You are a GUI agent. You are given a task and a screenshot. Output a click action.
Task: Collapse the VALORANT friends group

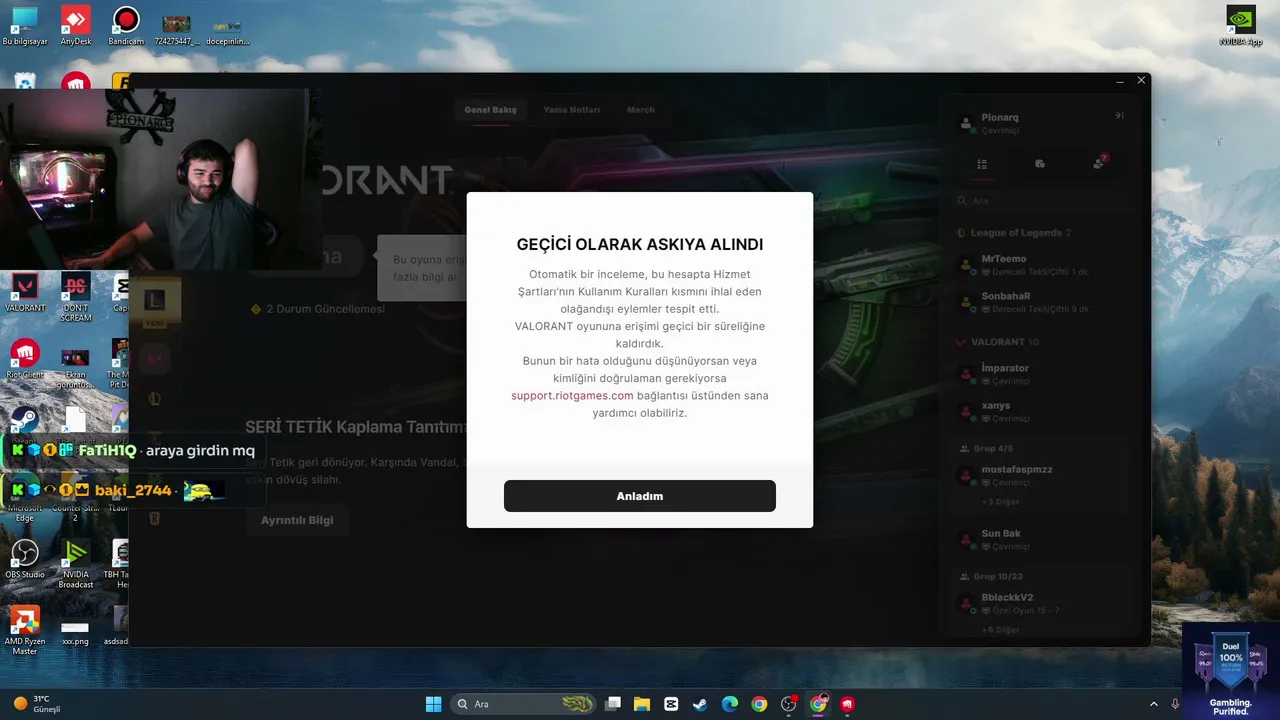[x=998, y=342]
